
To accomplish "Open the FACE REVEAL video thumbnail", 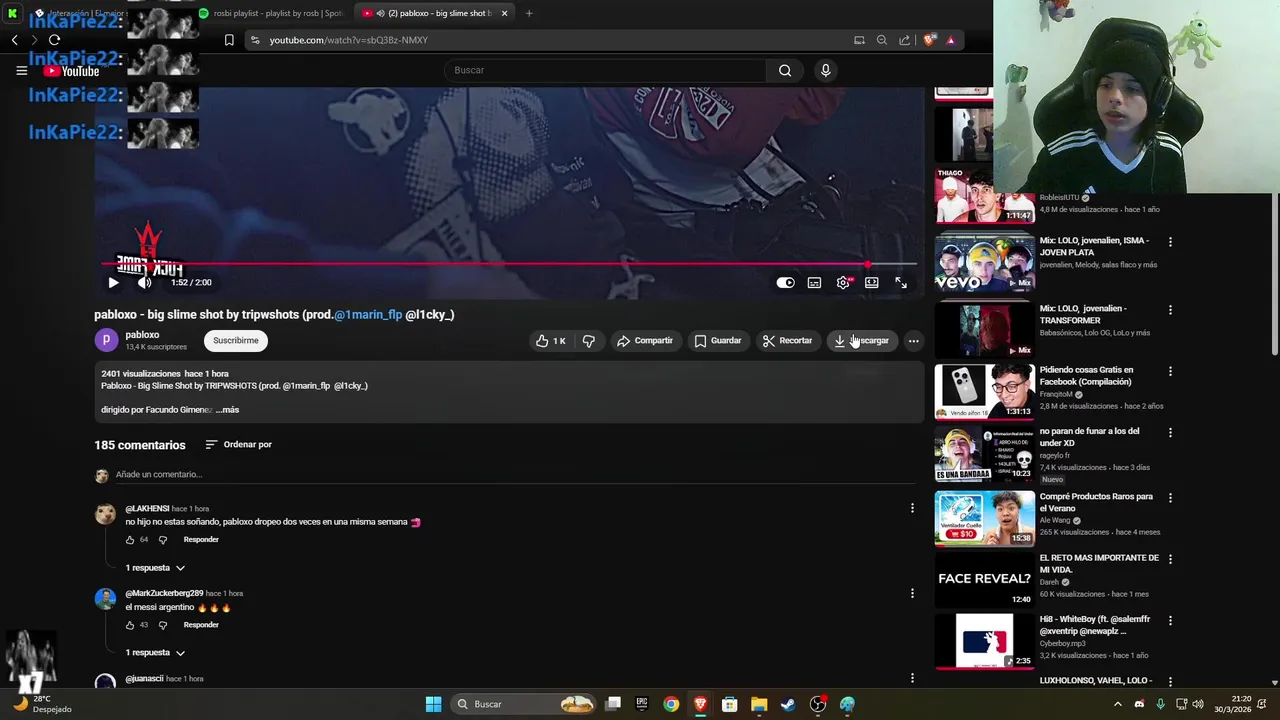I will [x=985, y=579].
